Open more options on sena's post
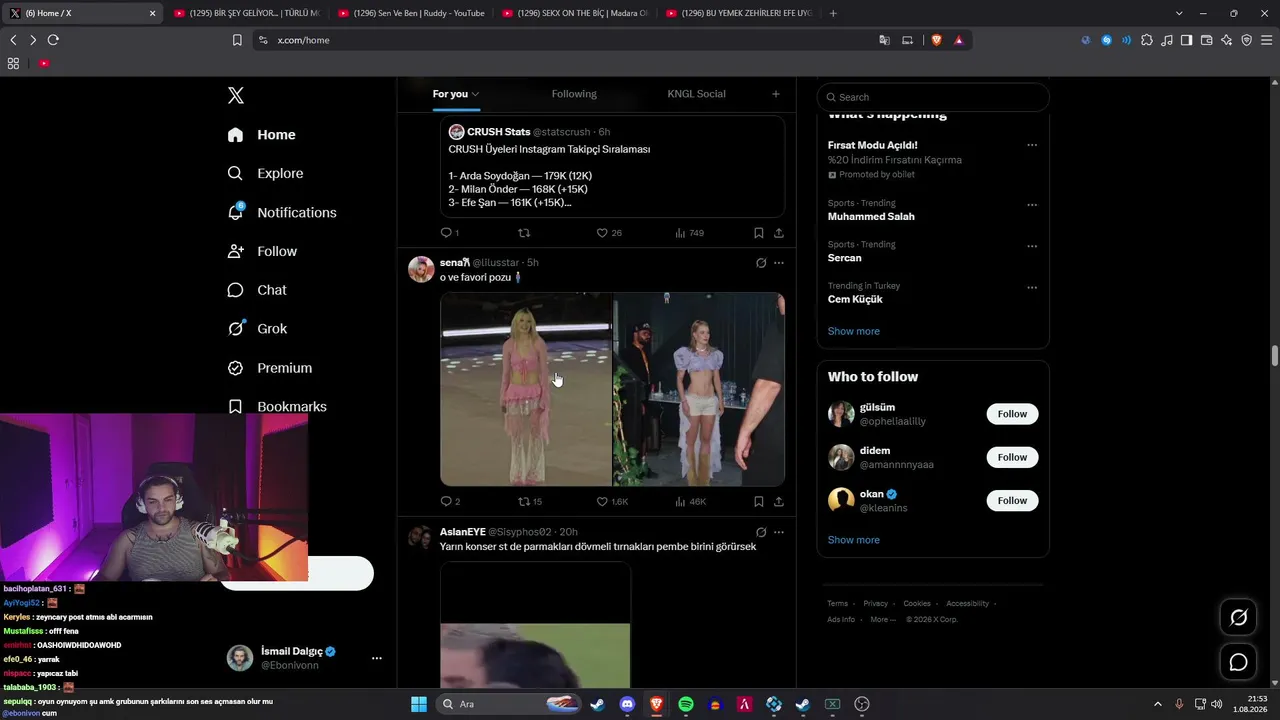The image size is (1280, 720). coord(779,263)
